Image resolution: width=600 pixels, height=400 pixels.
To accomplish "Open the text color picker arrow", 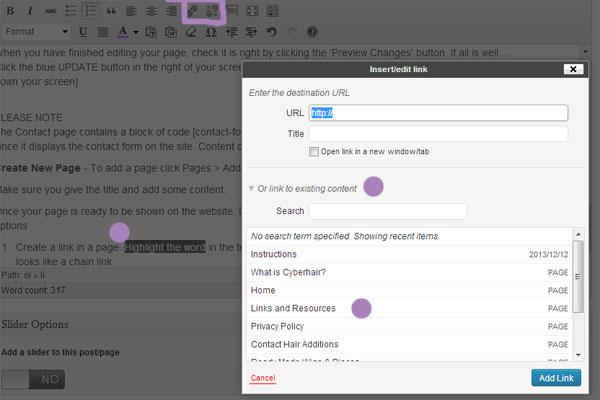I will (136, 32).
